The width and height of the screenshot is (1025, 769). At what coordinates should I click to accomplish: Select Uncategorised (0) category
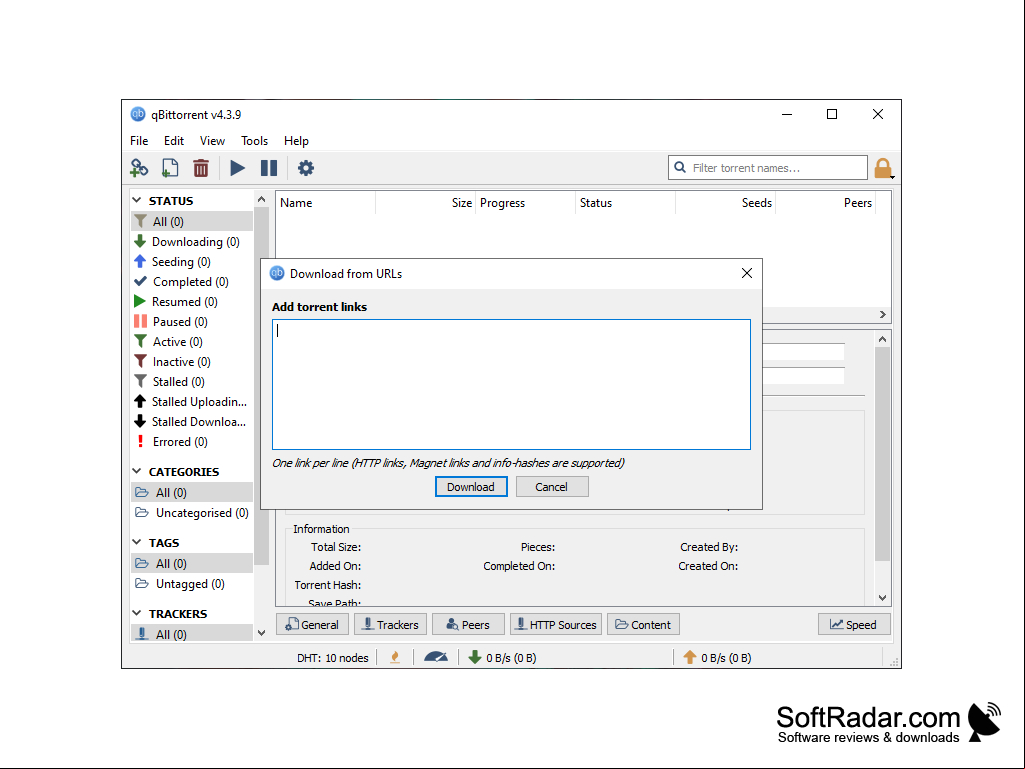(192, 513)
